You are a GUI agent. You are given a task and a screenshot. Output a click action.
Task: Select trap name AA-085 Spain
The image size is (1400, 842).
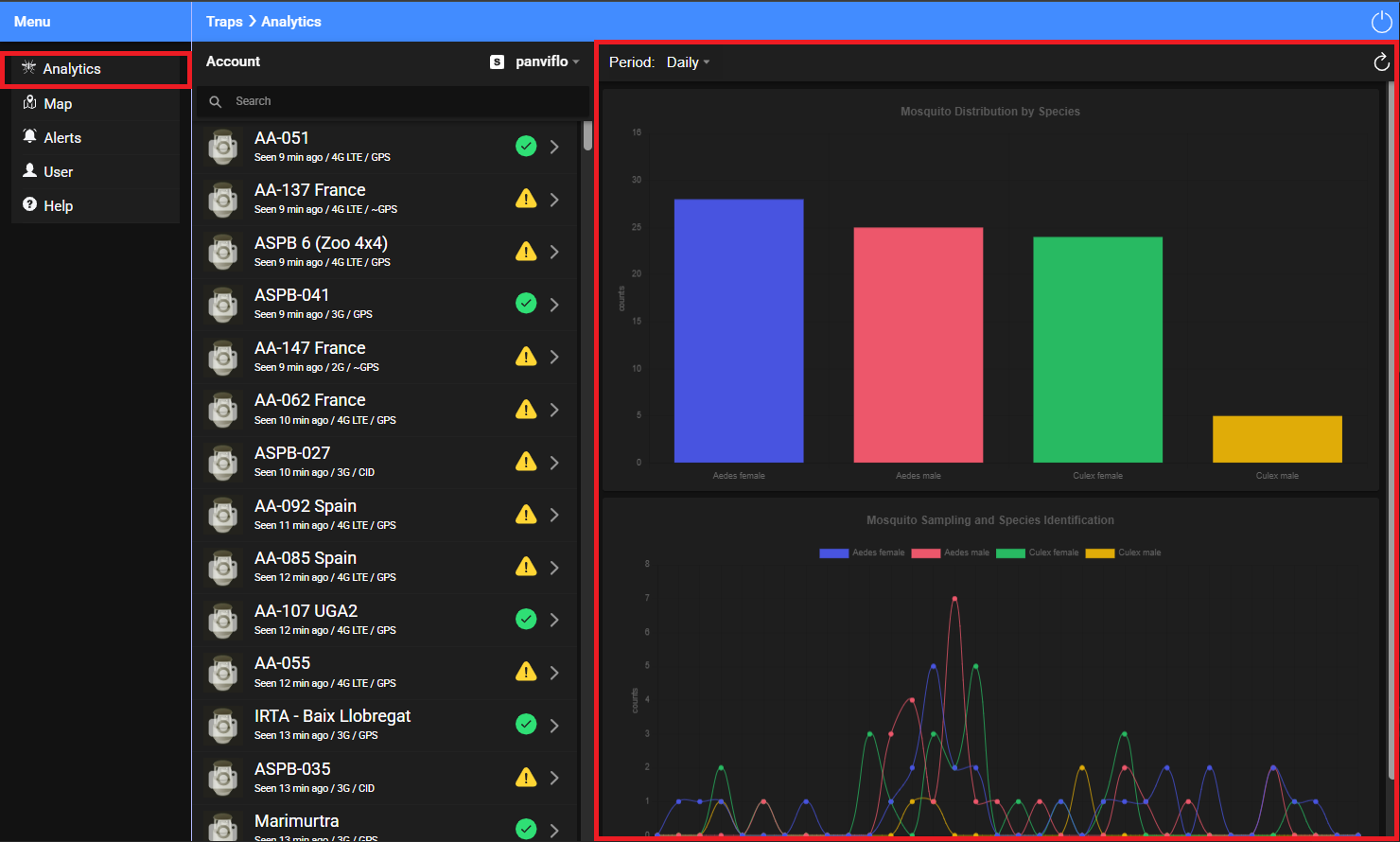click(x=306, y=558)
